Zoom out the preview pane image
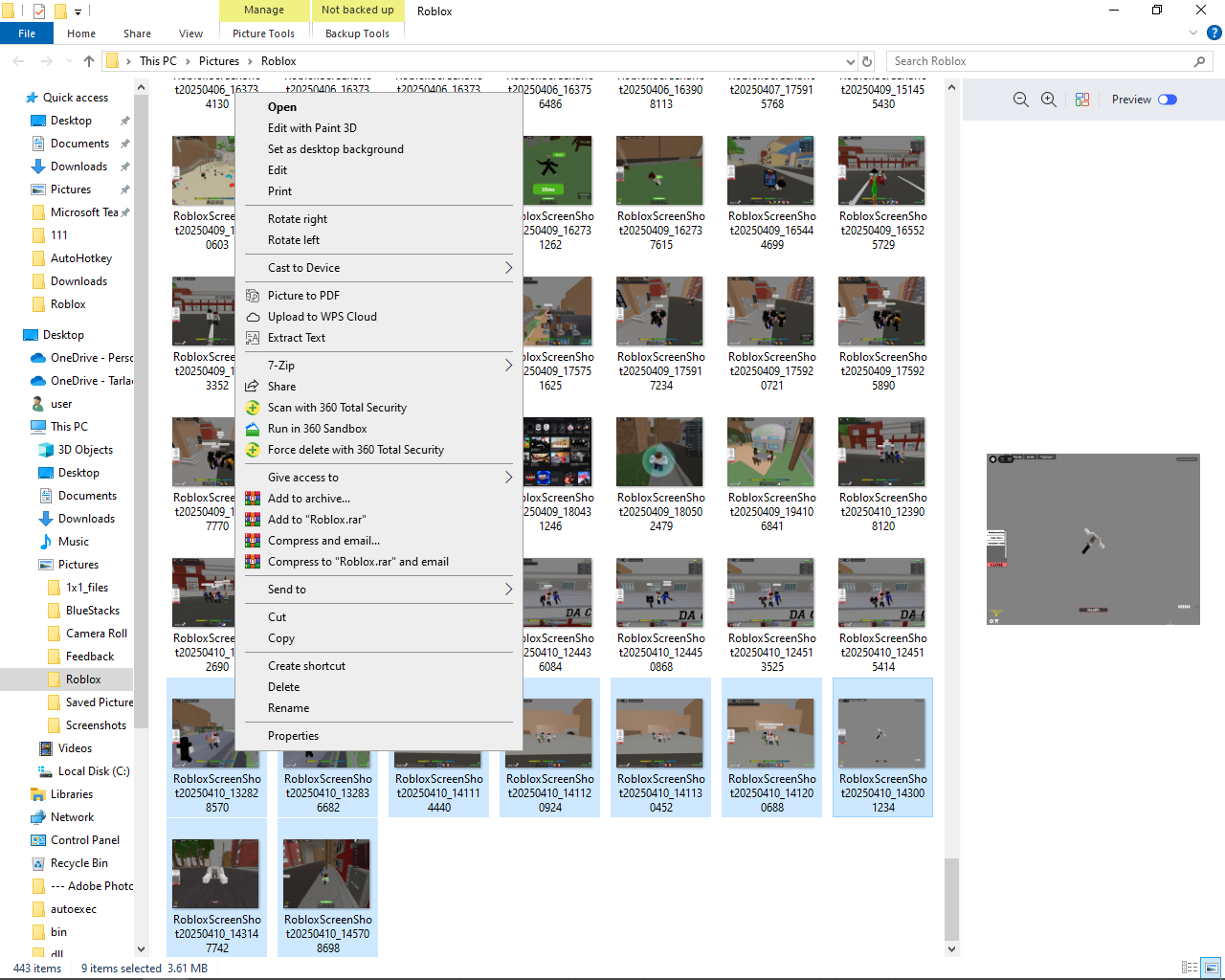This screenshot has width=1225, height=980. (1021, 100)
